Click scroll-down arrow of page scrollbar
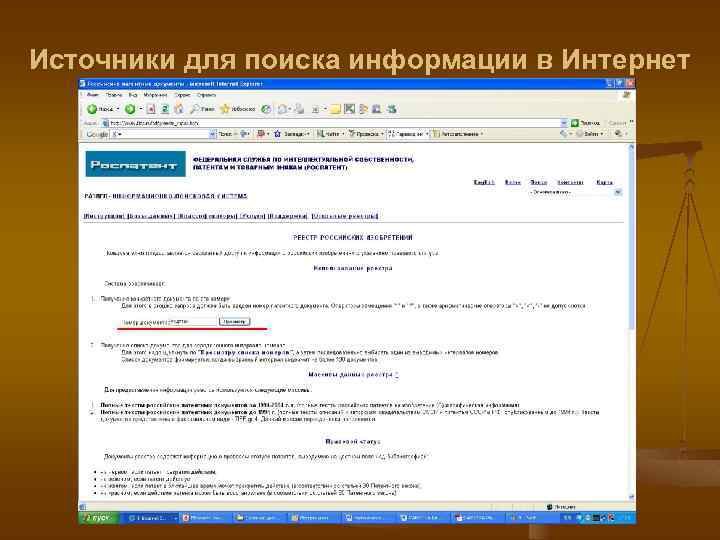The image size is (720, 540). [631, 497]
